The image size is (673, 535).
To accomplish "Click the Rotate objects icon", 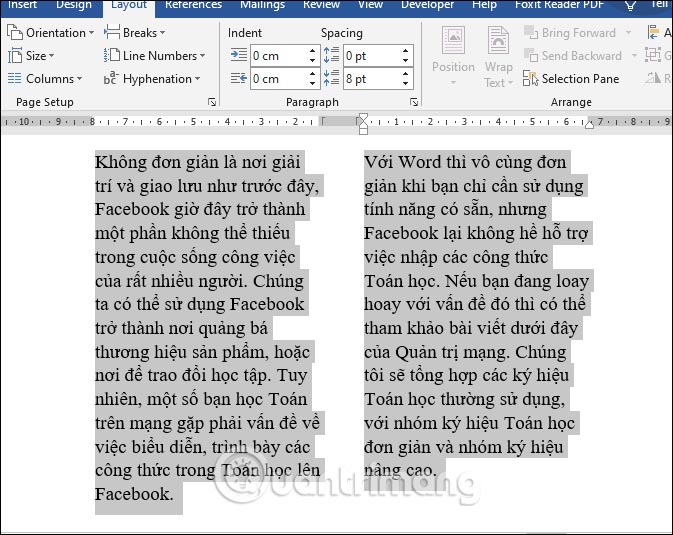I will 653,79.
